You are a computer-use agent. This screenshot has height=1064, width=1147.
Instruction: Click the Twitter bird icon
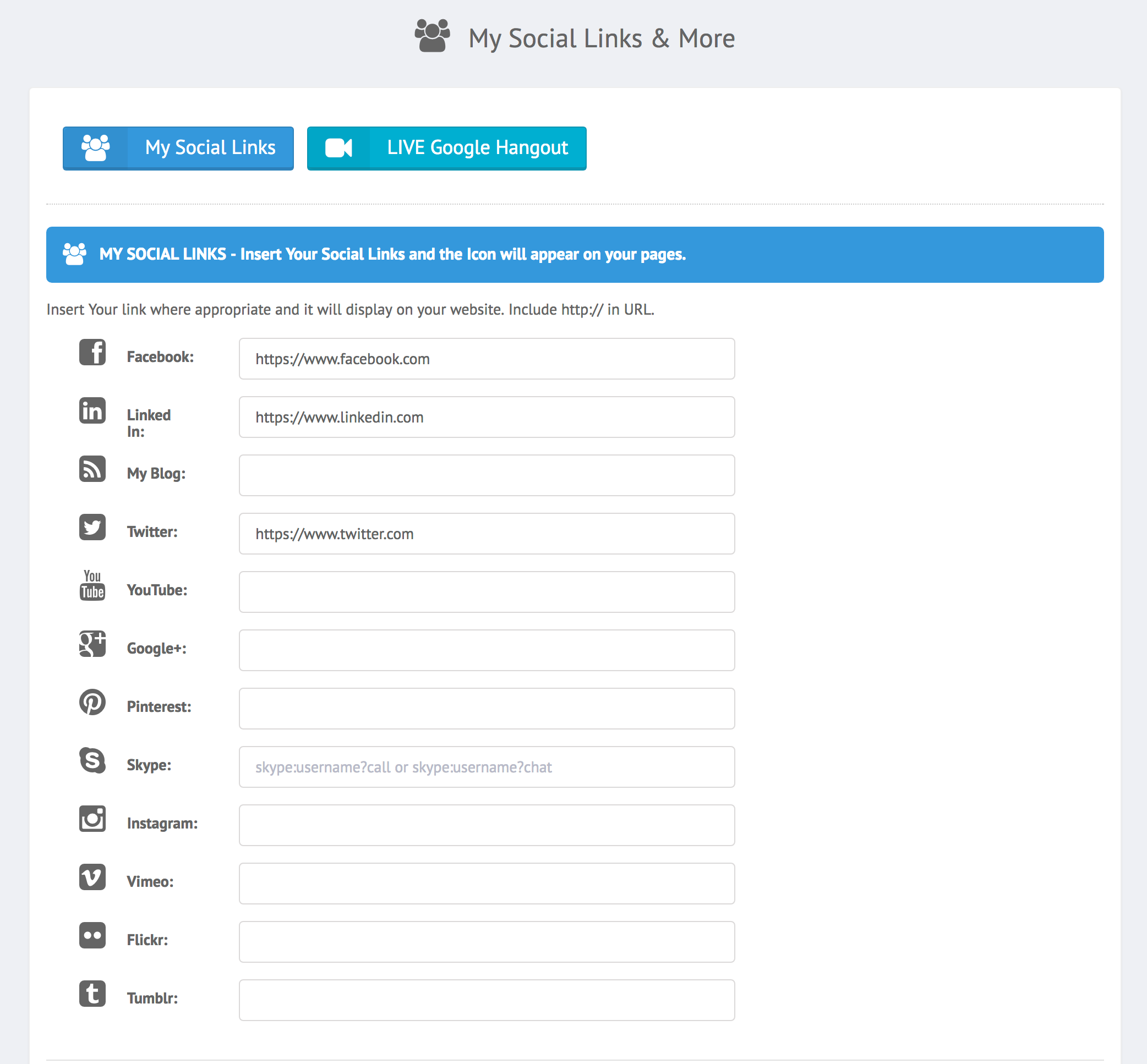pyautogui.click(x=92, y=527)
